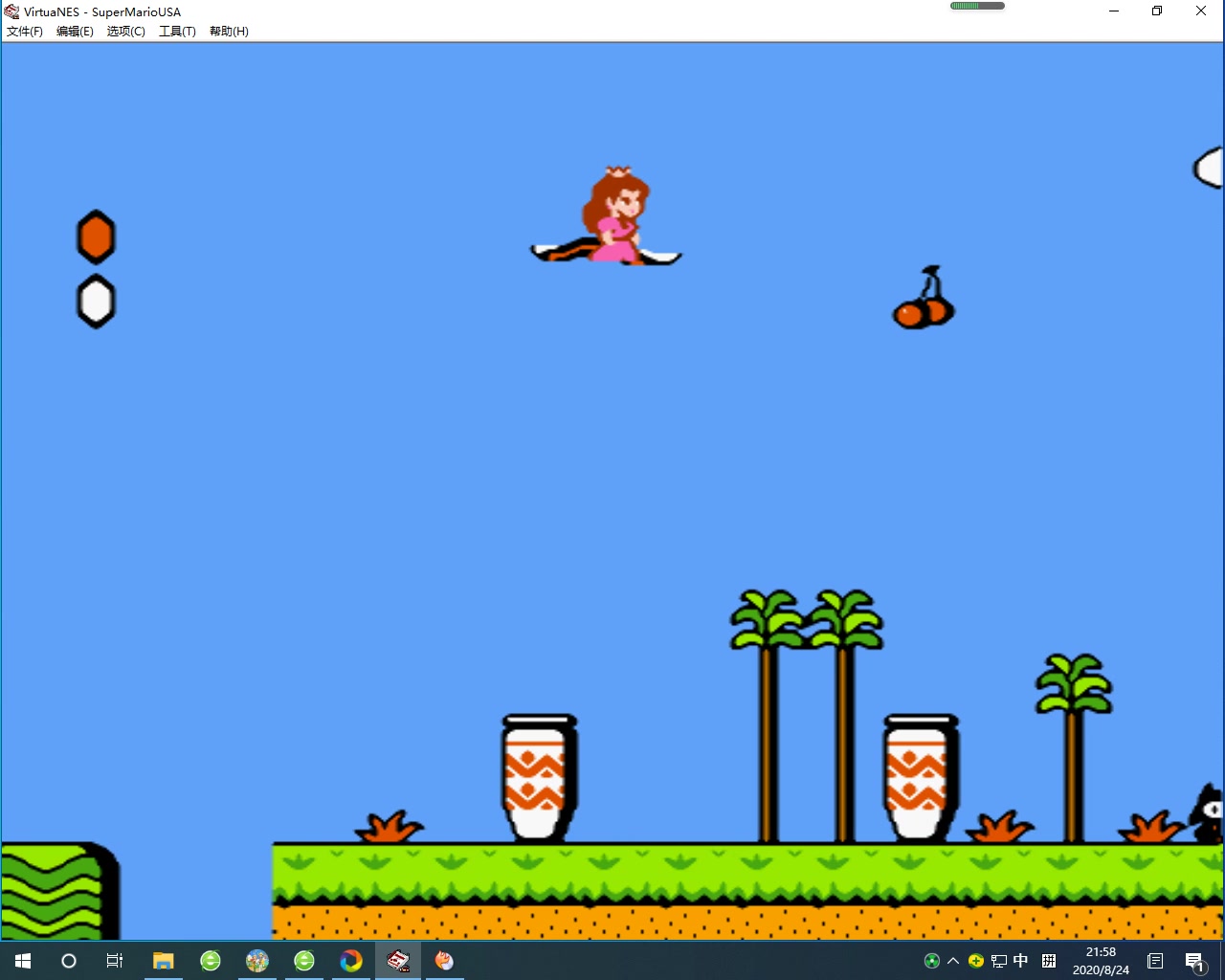The height and width of the screenshot is (980, 1225).
Task: Open the rainbow circle browser taskbar icon
Action: click(x=351, y=961)
